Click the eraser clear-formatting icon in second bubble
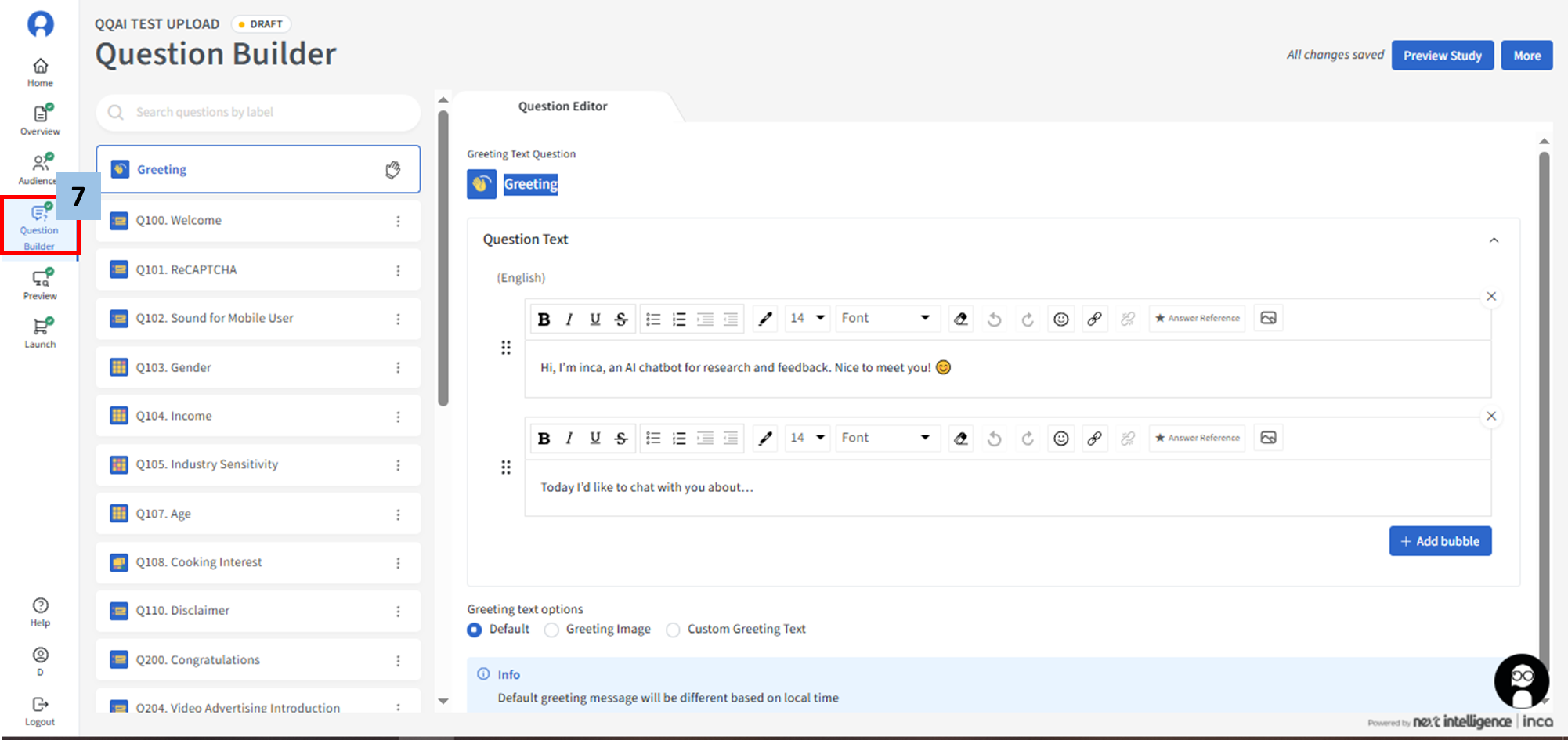1568x740 pixels. (x=960, y=439)
